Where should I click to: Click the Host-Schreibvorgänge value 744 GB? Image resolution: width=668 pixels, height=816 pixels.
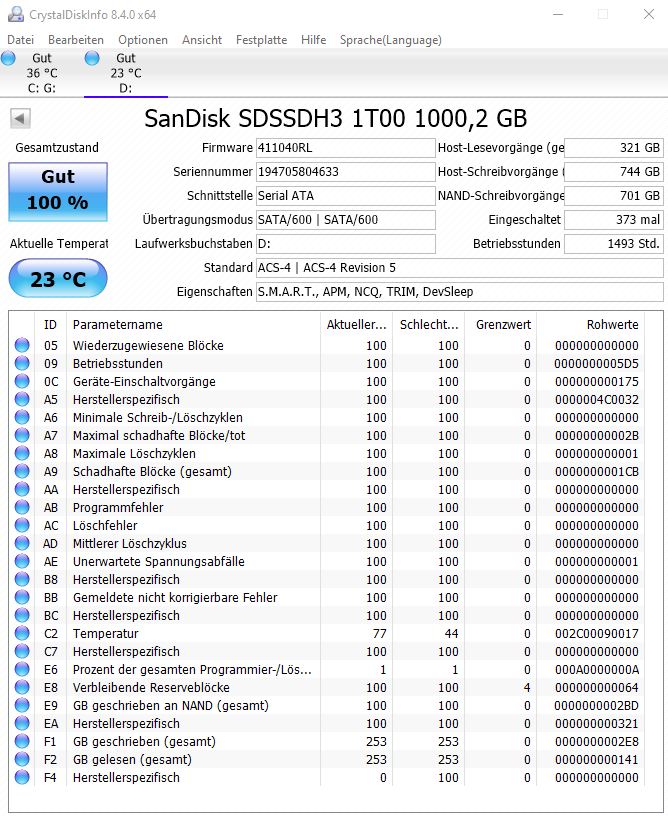click(614, 172)
